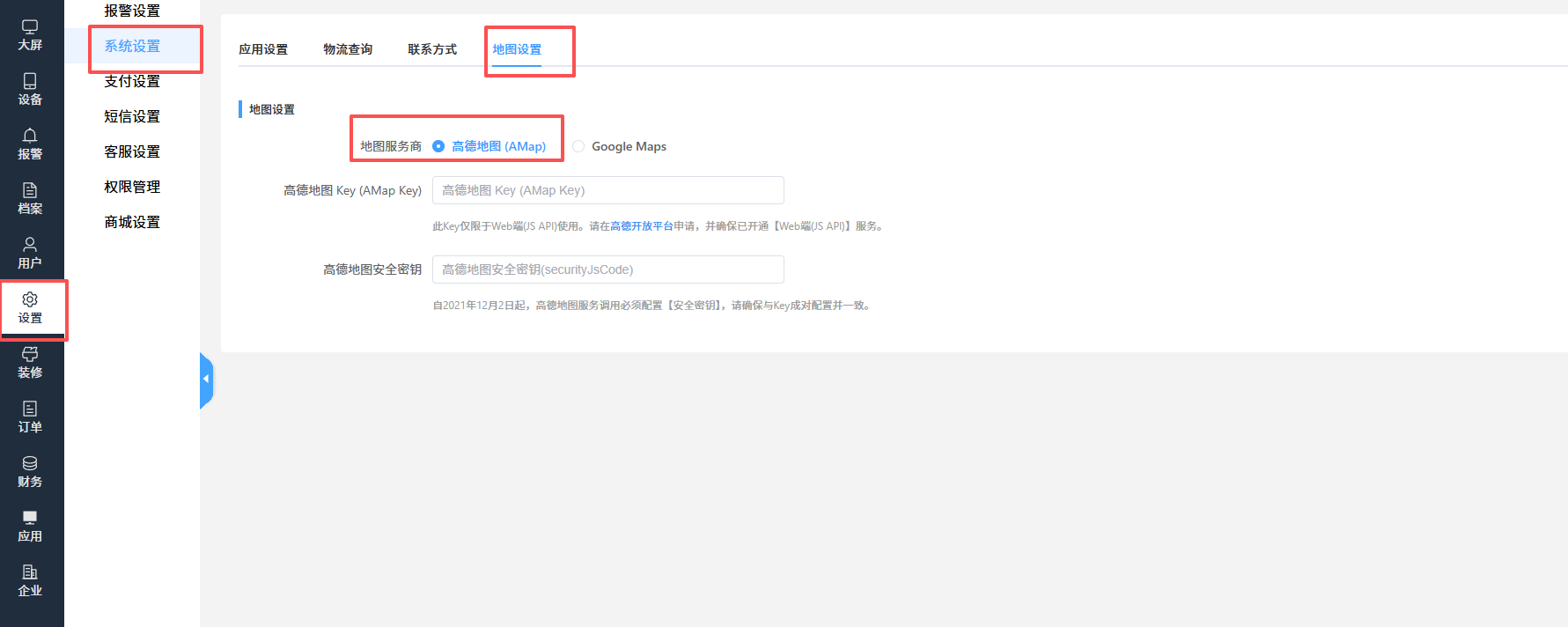
Task: Open 客服设置 in the submenu
Action: [x=132, y=151]
